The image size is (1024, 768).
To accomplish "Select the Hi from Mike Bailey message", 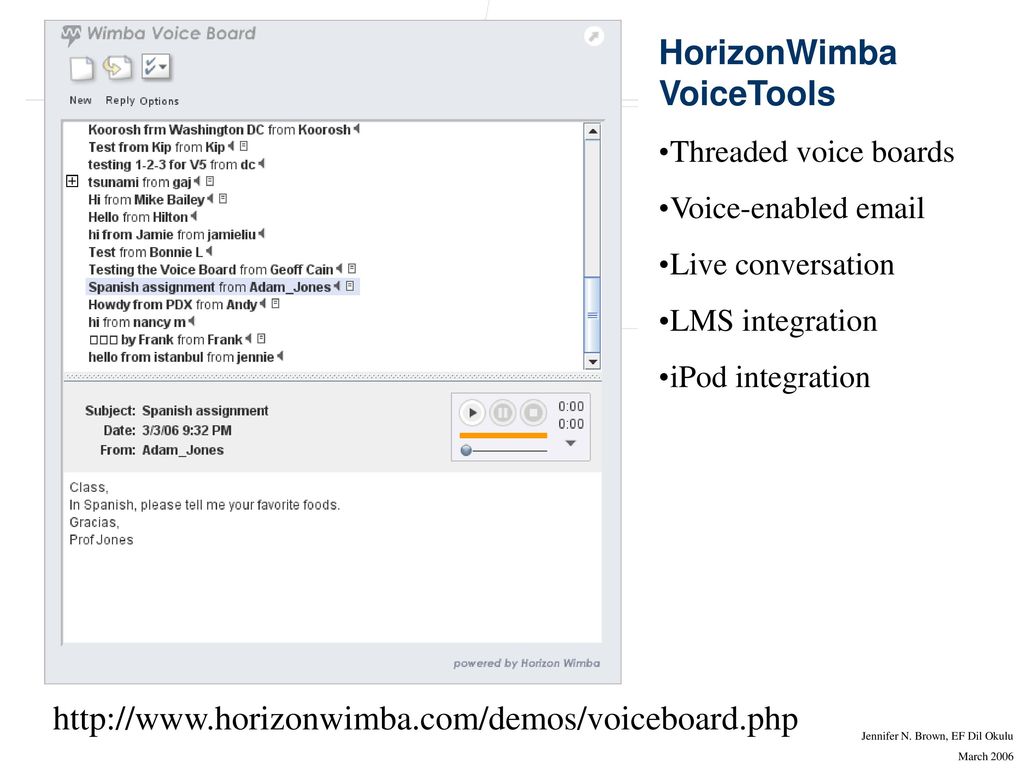I will tap(157, 200).
